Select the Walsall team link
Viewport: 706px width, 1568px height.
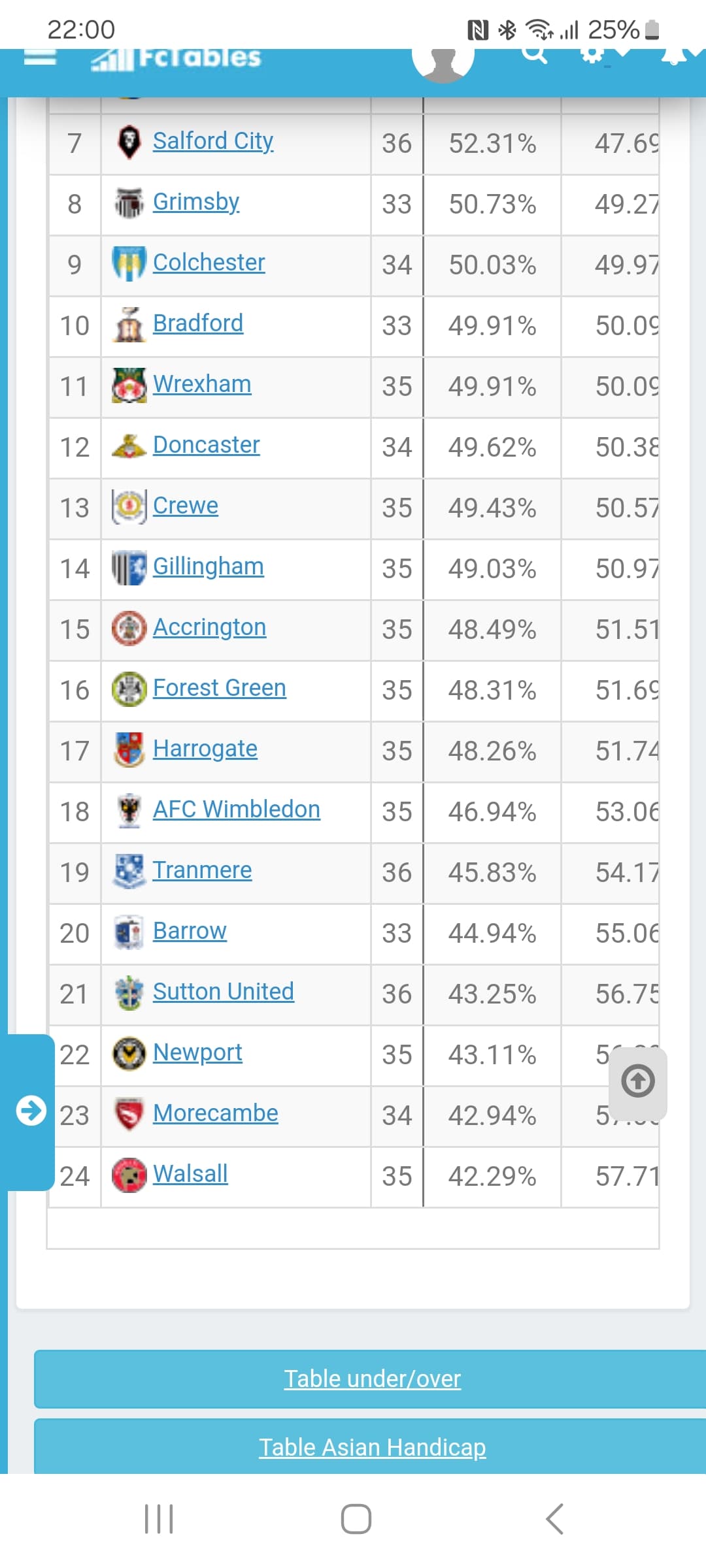[x=190, y=1174]
